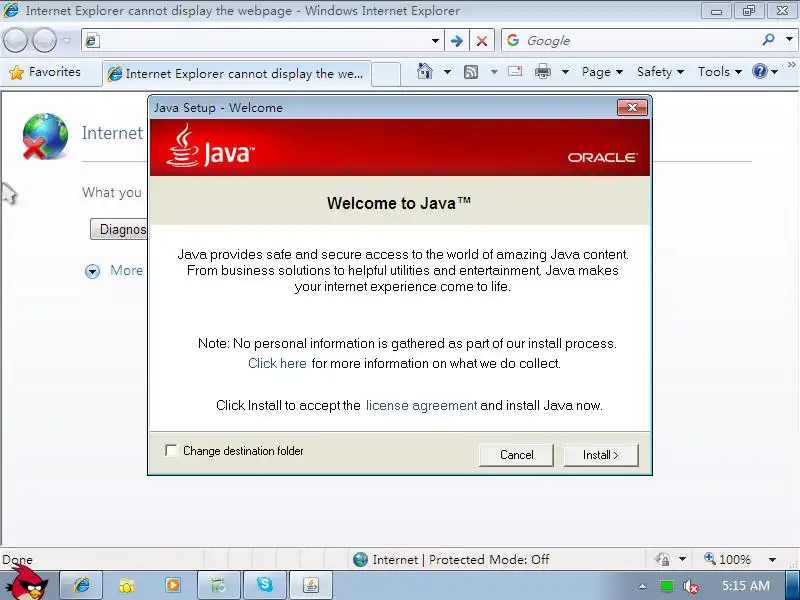
Task: Enable Change destination folder checkbox
Action: (x=171, y=451)
